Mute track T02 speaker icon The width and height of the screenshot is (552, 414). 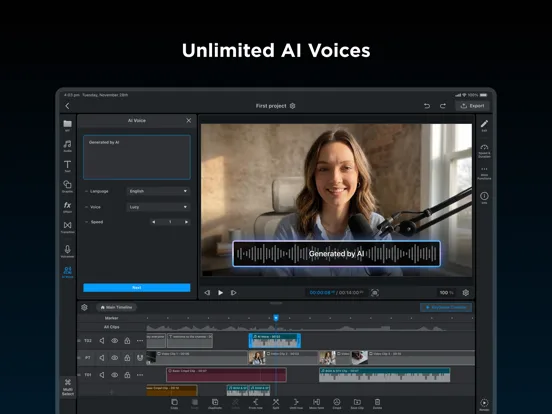102,340
